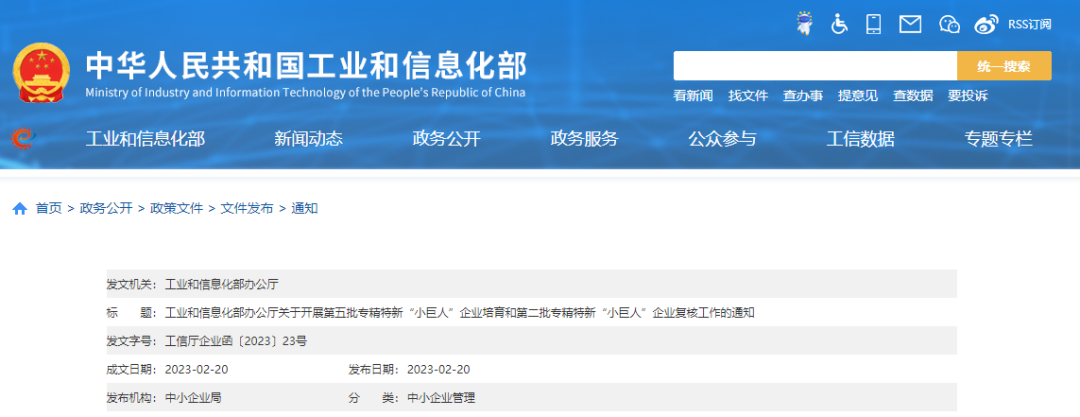Click the search input field

click(x=815, y=66)
